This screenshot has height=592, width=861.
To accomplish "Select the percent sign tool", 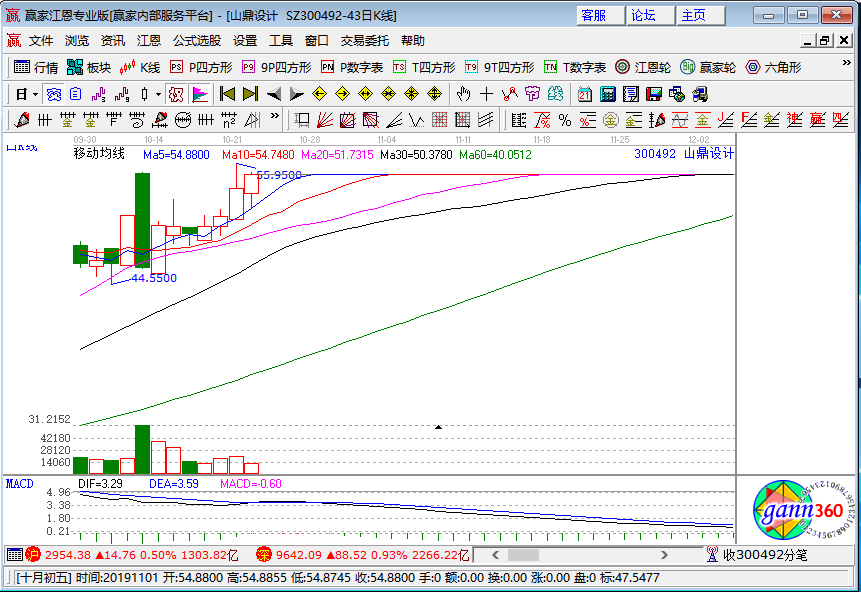I will [564, 120].
